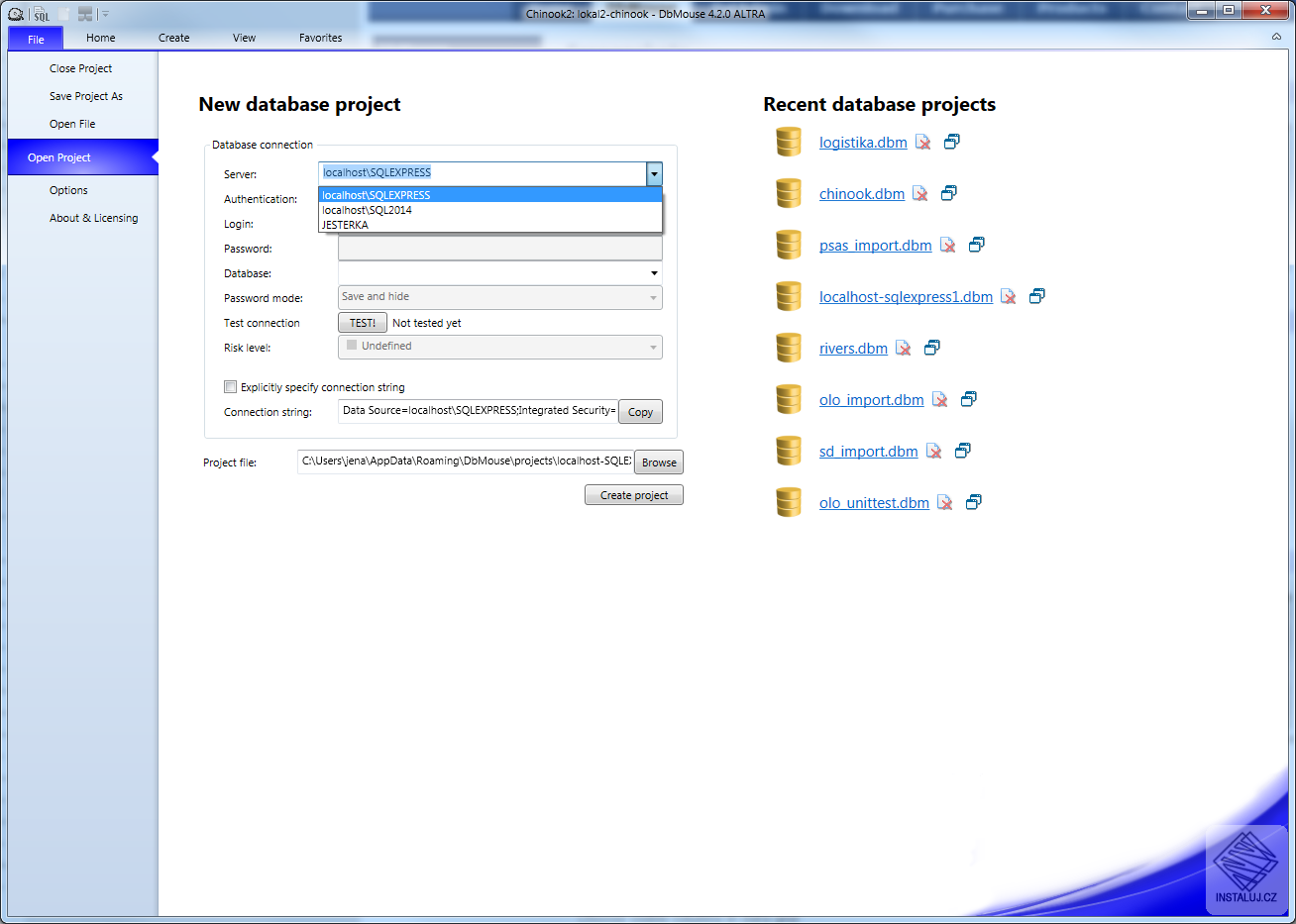1296x924 pixels.
Task: Select Close Project in File menu
Action: [x=83, y=68]
